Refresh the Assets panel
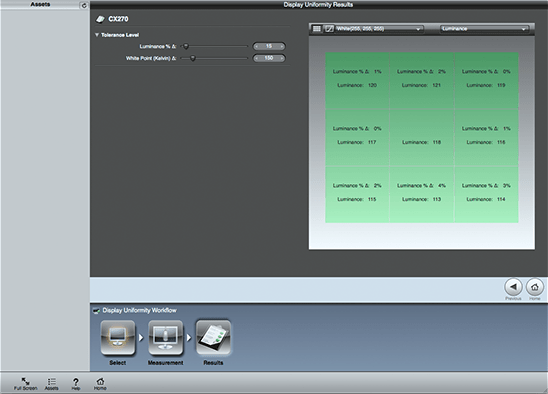 (x=84, y=5)
